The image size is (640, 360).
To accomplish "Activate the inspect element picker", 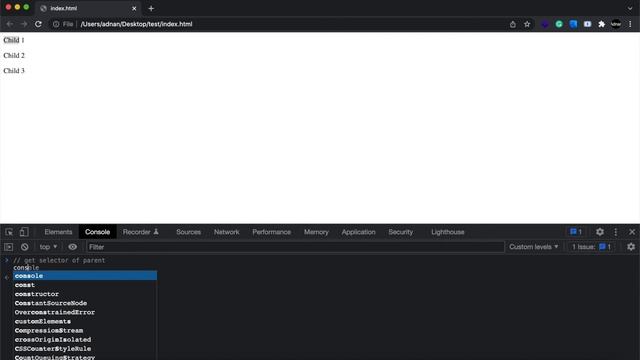I will point(9,232).
